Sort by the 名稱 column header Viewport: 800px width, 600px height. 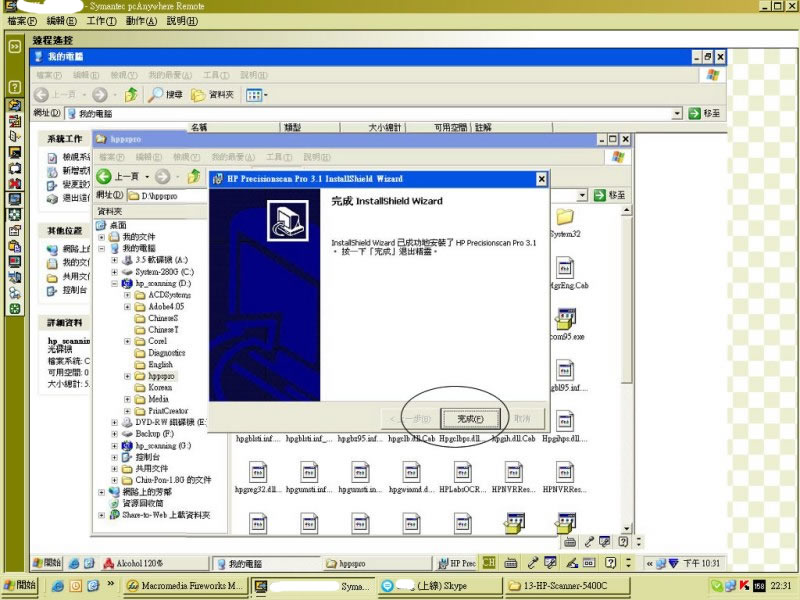[x=234, y=127]
